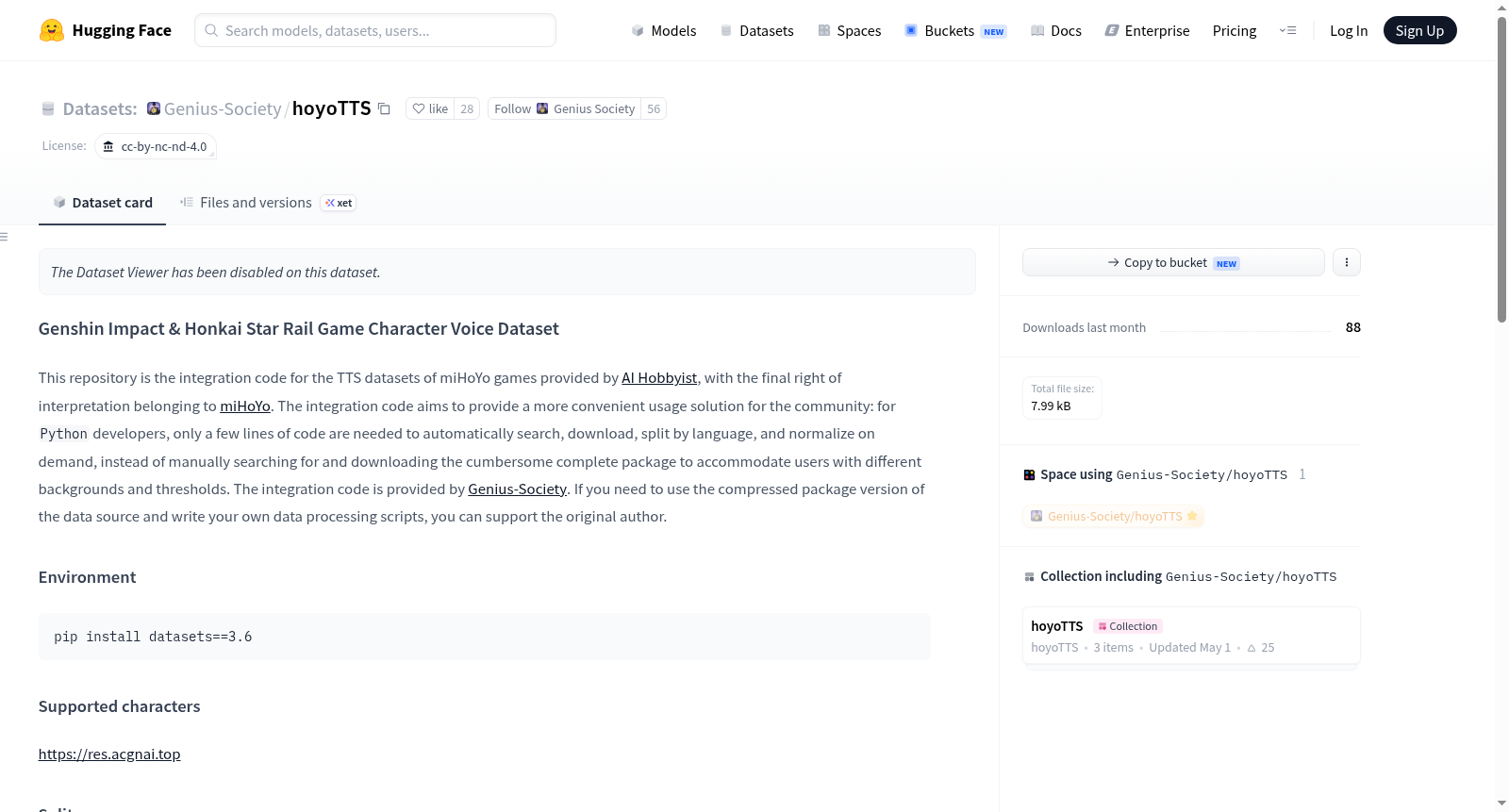The height and width of the screenshot is (812, 1509).
Task: Open Spaces in the navigation
Action: click(x=849, y=30)
